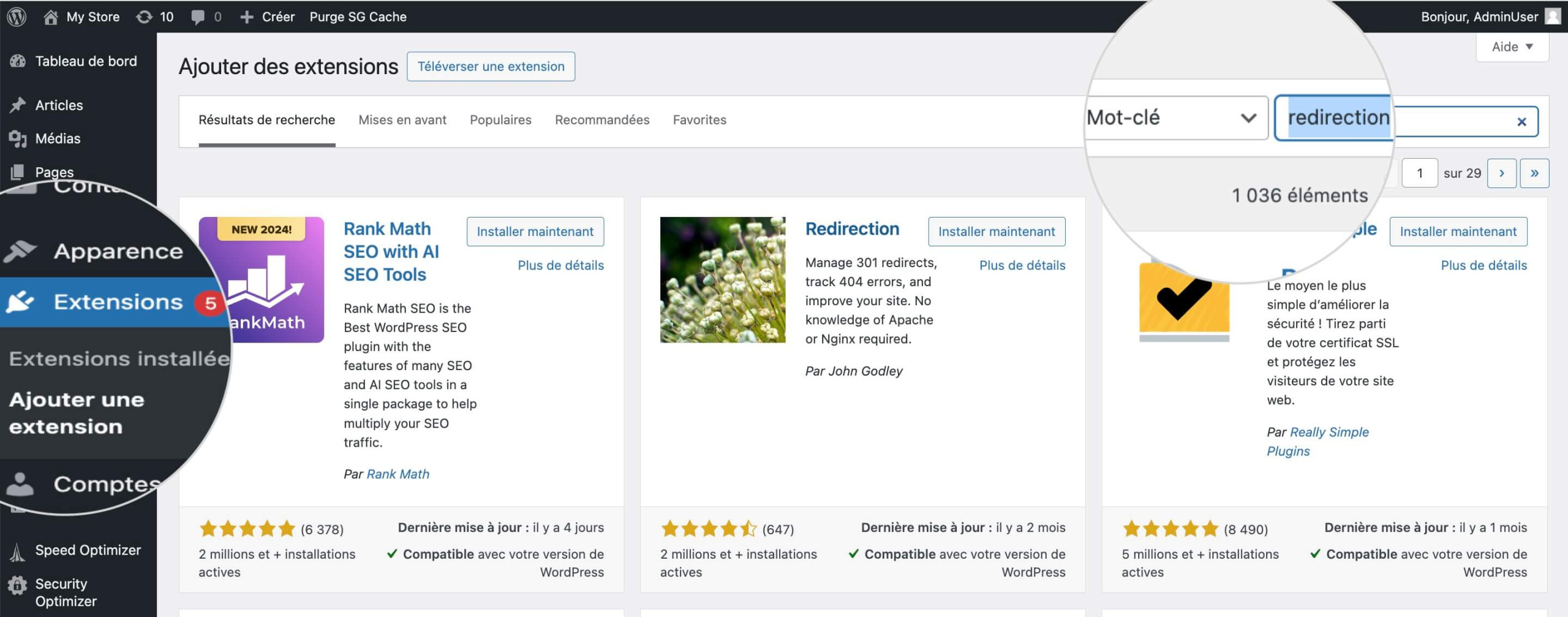The image size is (1568, 617).
Task: Open the Really Simple Plugins author link
Action: [x=1317, y=442]
